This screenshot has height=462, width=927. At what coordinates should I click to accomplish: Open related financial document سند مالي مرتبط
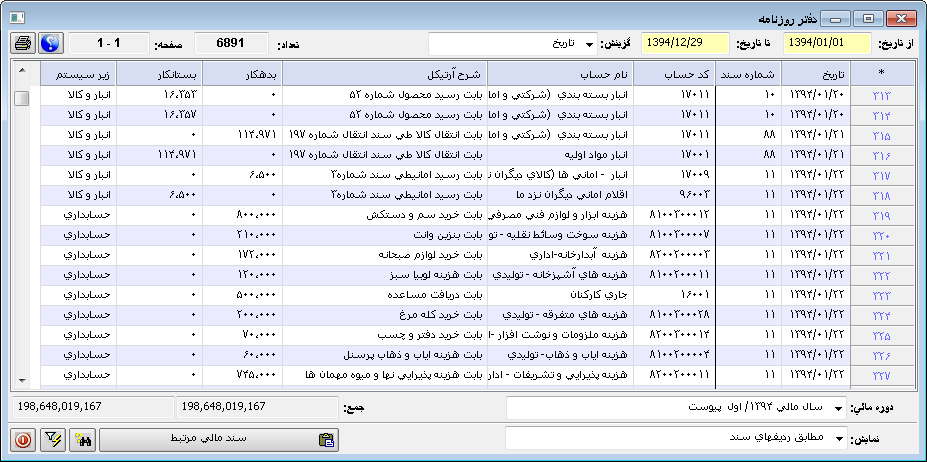point(219,440)
